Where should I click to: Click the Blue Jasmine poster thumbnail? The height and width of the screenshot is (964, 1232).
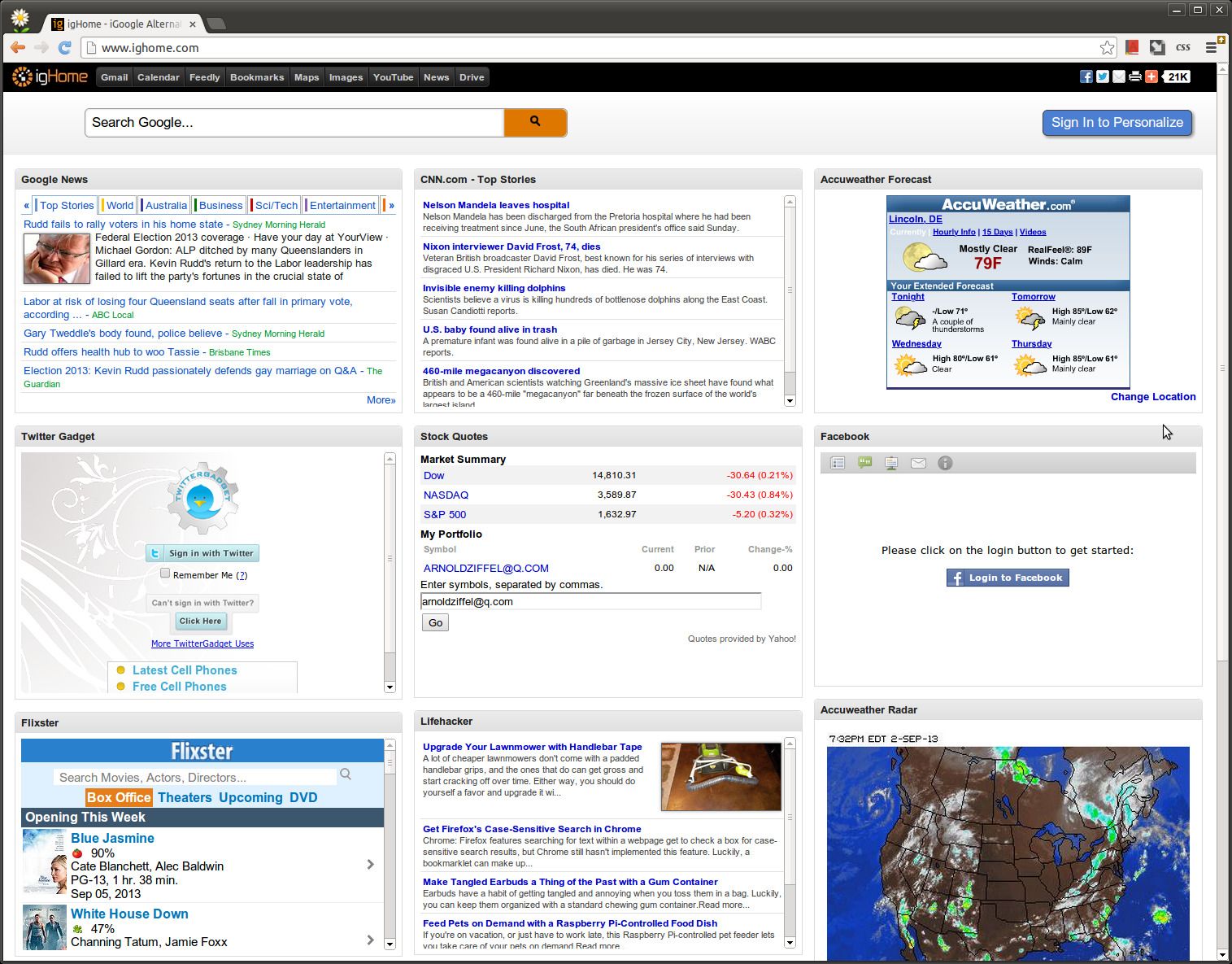tap(44, 862)
